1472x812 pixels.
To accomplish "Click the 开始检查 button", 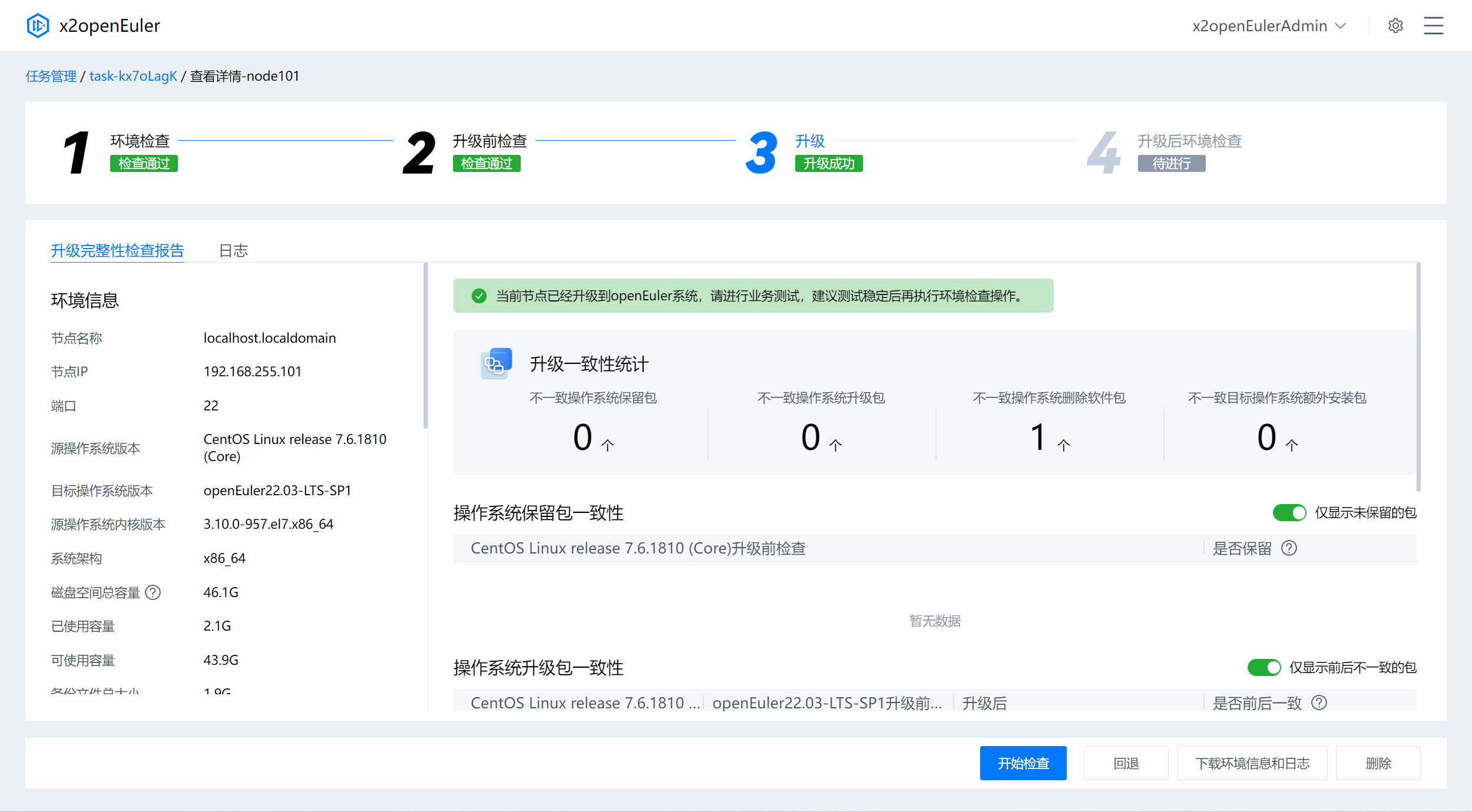I will [x=1023, y=763].
